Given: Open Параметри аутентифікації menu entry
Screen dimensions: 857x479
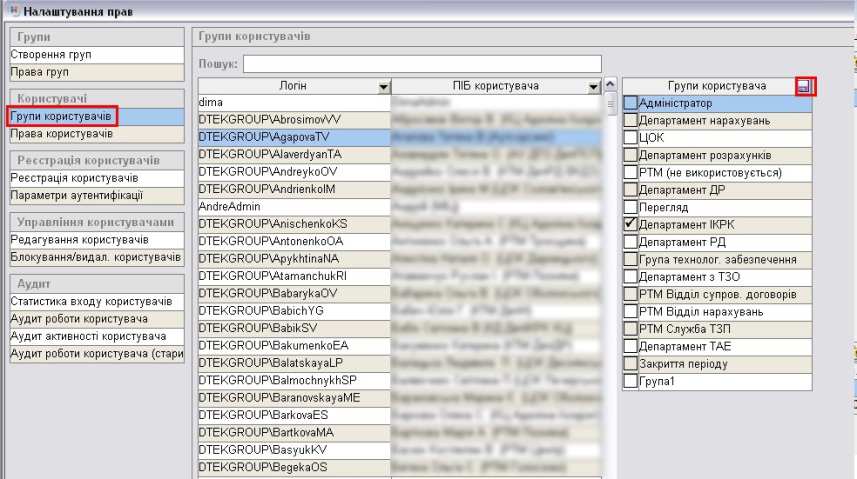Looking at the screenshot, I should (95, 195).
